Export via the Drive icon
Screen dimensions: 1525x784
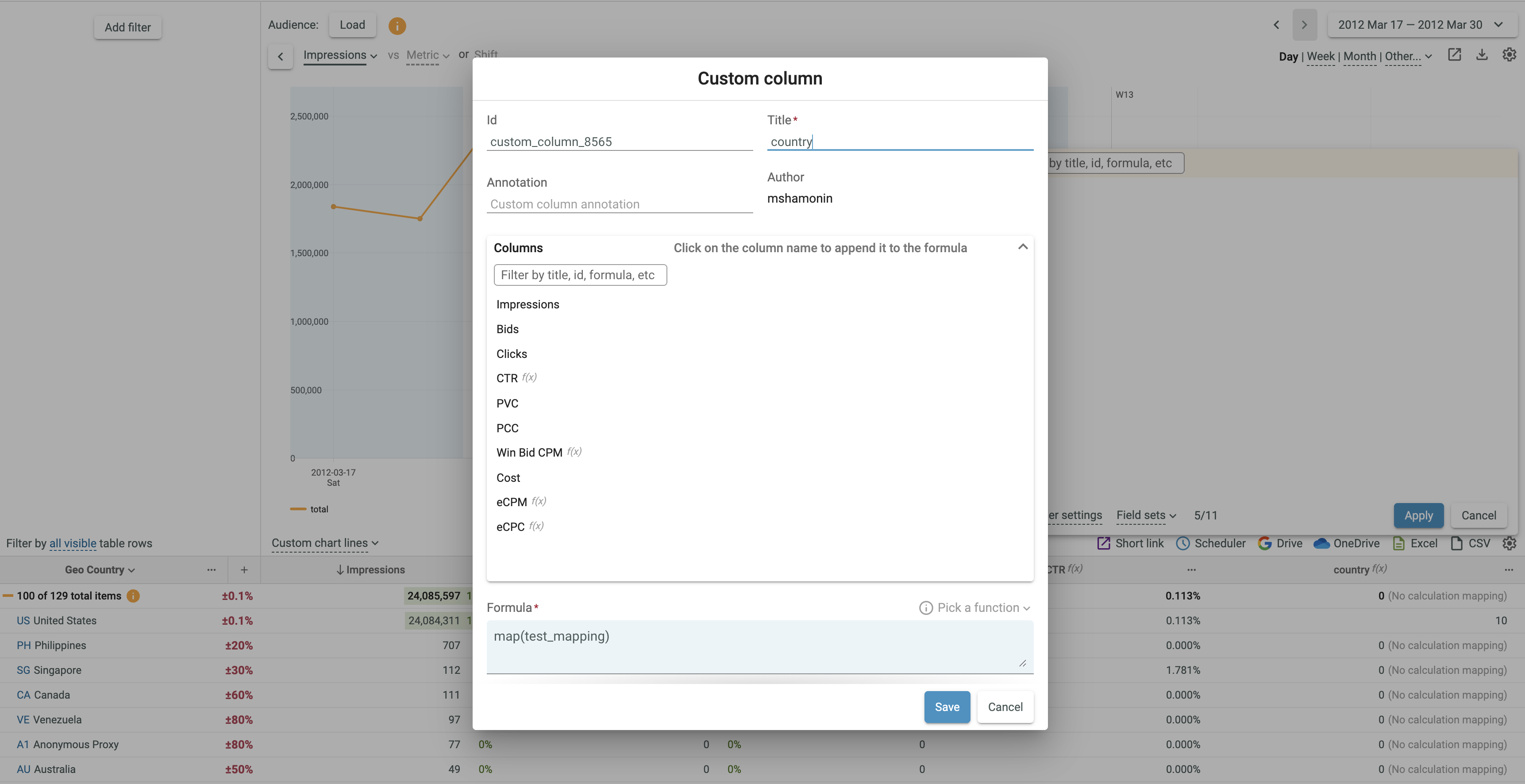tap(1264, 543)
